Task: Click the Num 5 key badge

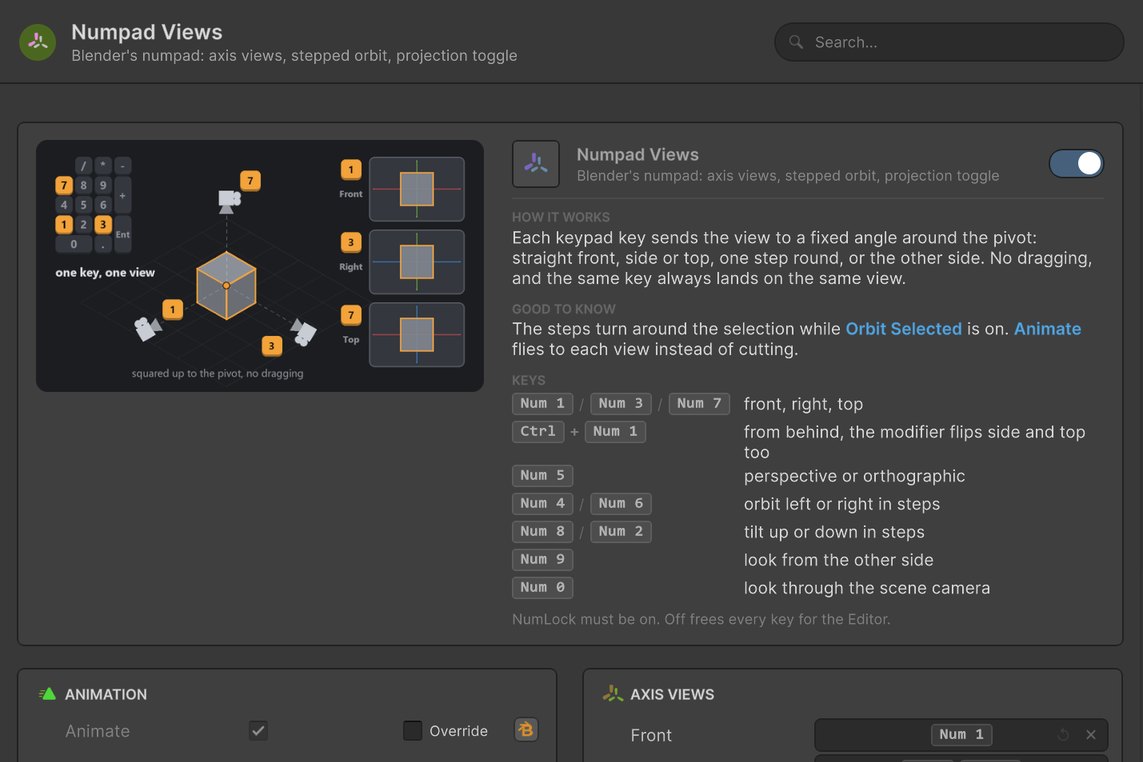Action: (542, 475)
